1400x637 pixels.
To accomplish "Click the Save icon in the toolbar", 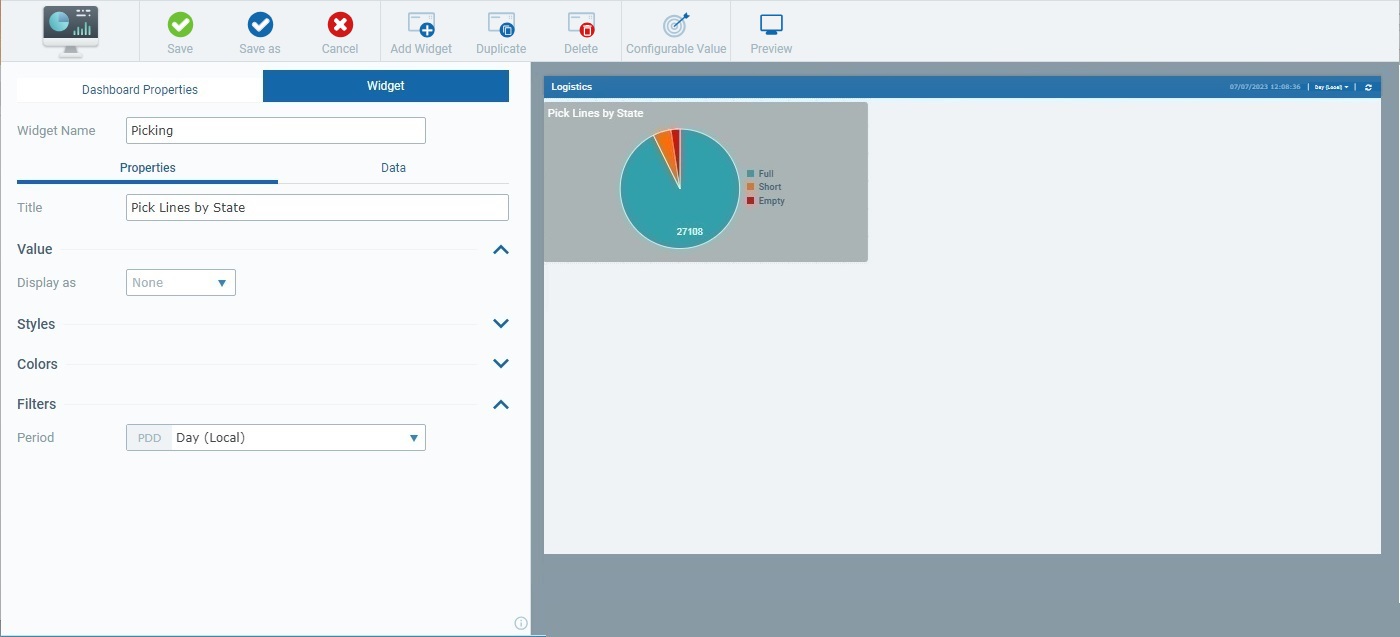I will coord(179,30).
